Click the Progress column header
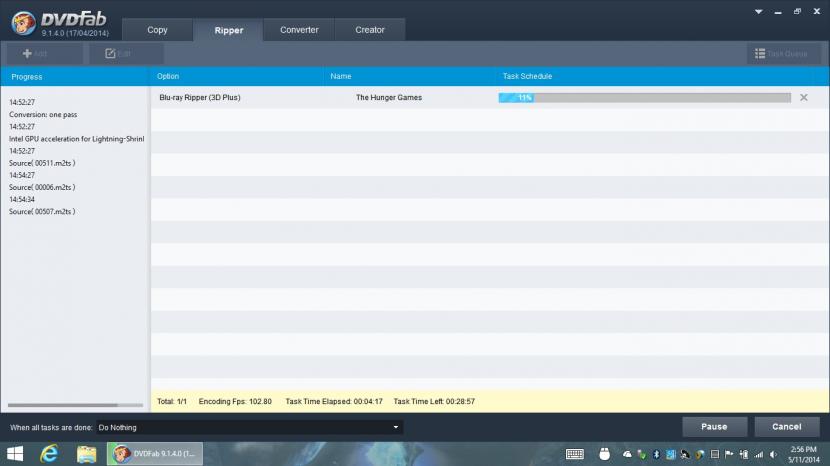Image resolution: width=830 pixels, height=466 pixels. tap(75, 76)
